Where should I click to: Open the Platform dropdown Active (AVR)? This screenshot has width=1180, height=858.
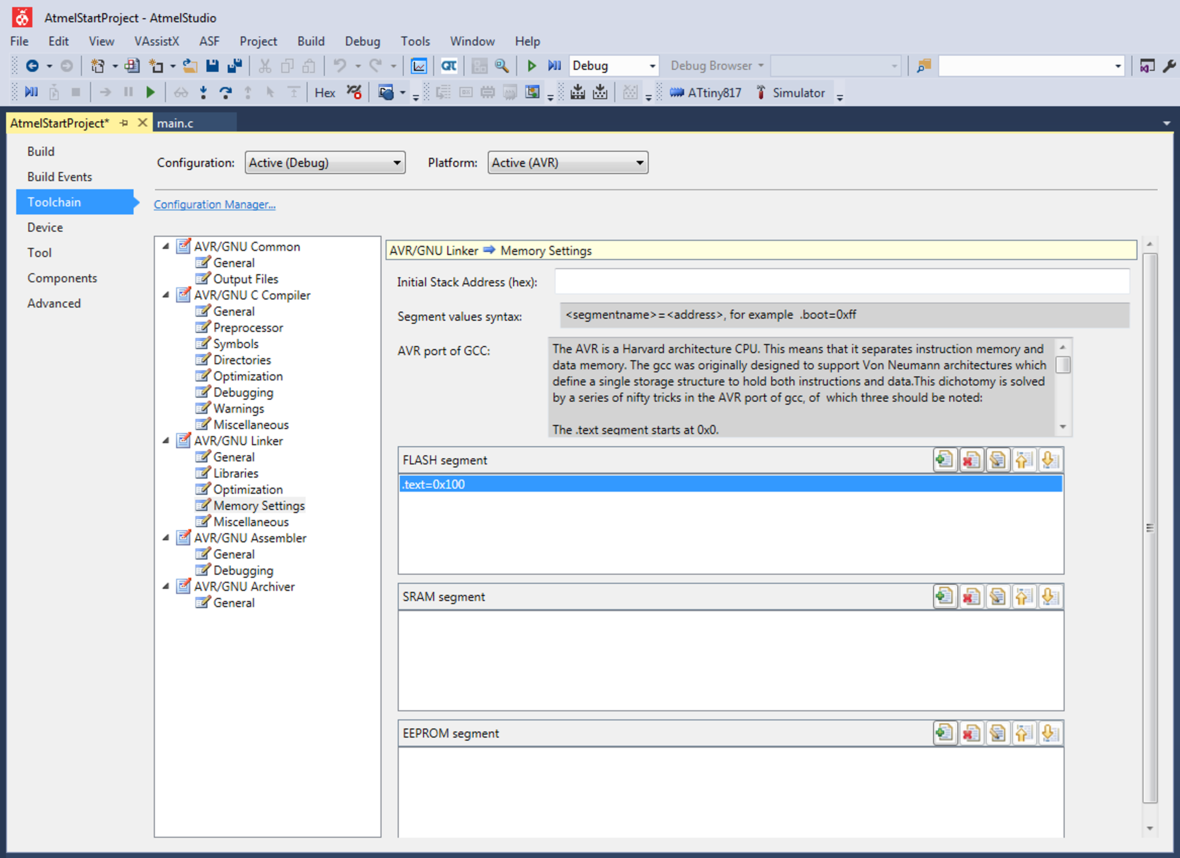click(568, 163)
